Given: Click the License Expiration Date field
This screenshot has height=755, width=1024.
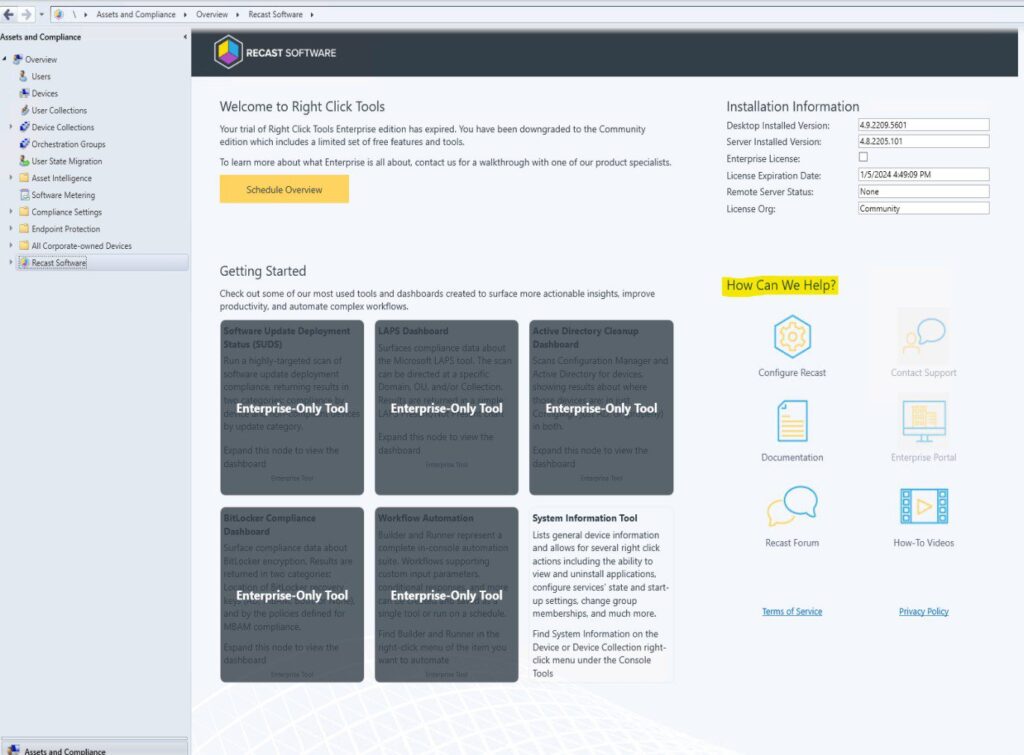Looking at the screenshot, I should pos(922,174).
